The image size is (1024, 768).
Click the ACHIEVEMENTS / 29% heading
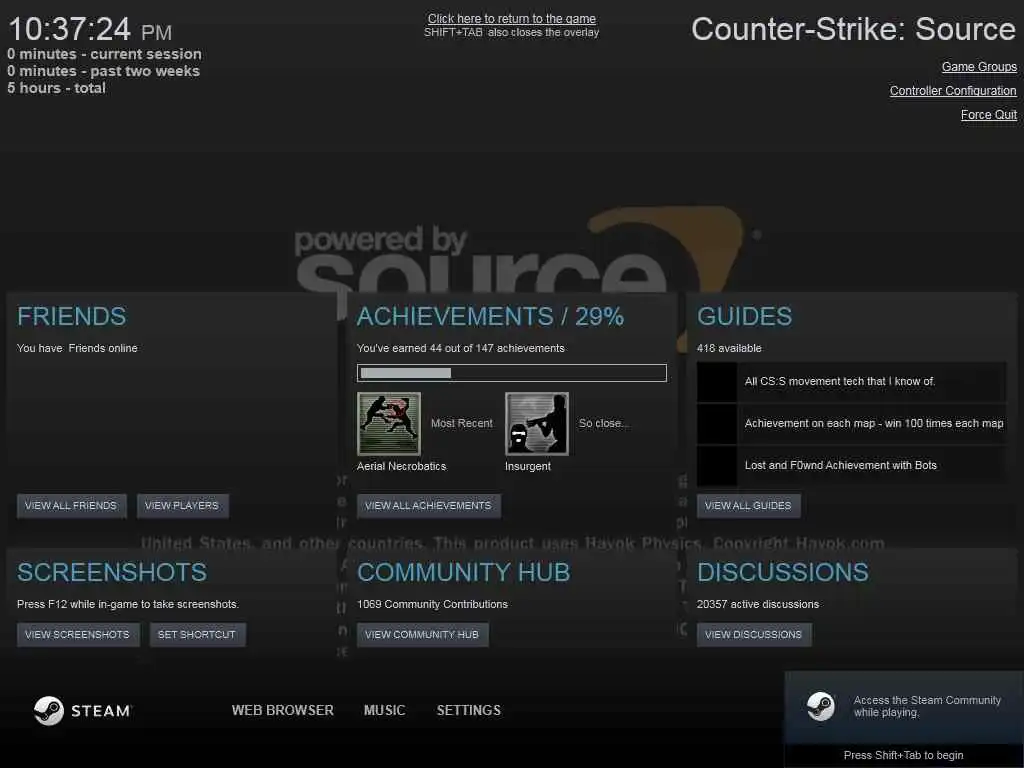(x=490, y=317)
